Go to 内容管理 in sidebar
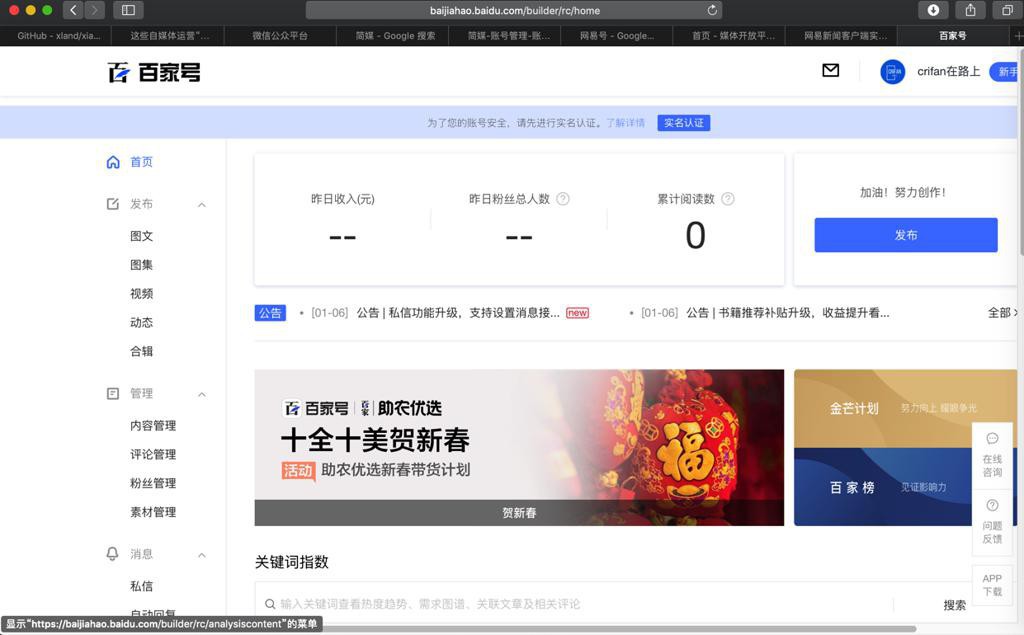 point(153,425)
